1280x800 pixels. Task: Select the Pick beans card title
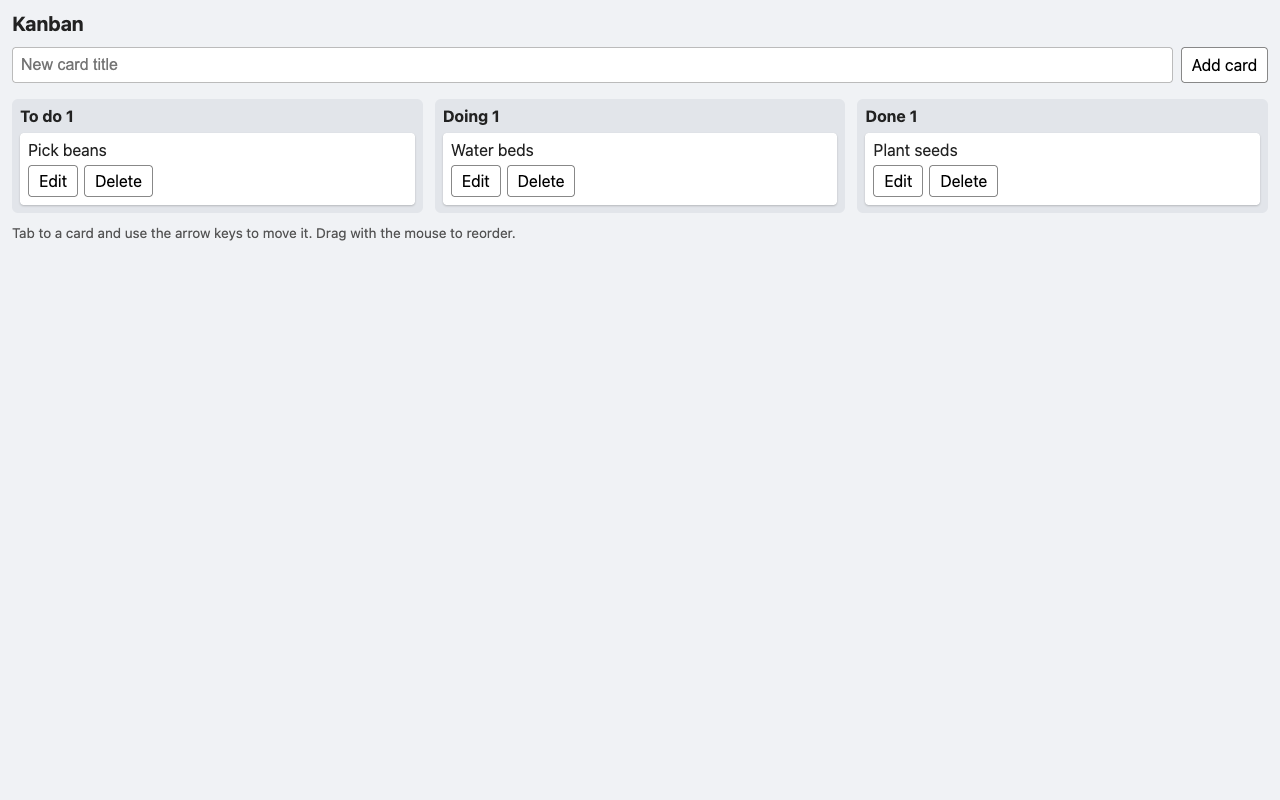(x=67, y=150)
